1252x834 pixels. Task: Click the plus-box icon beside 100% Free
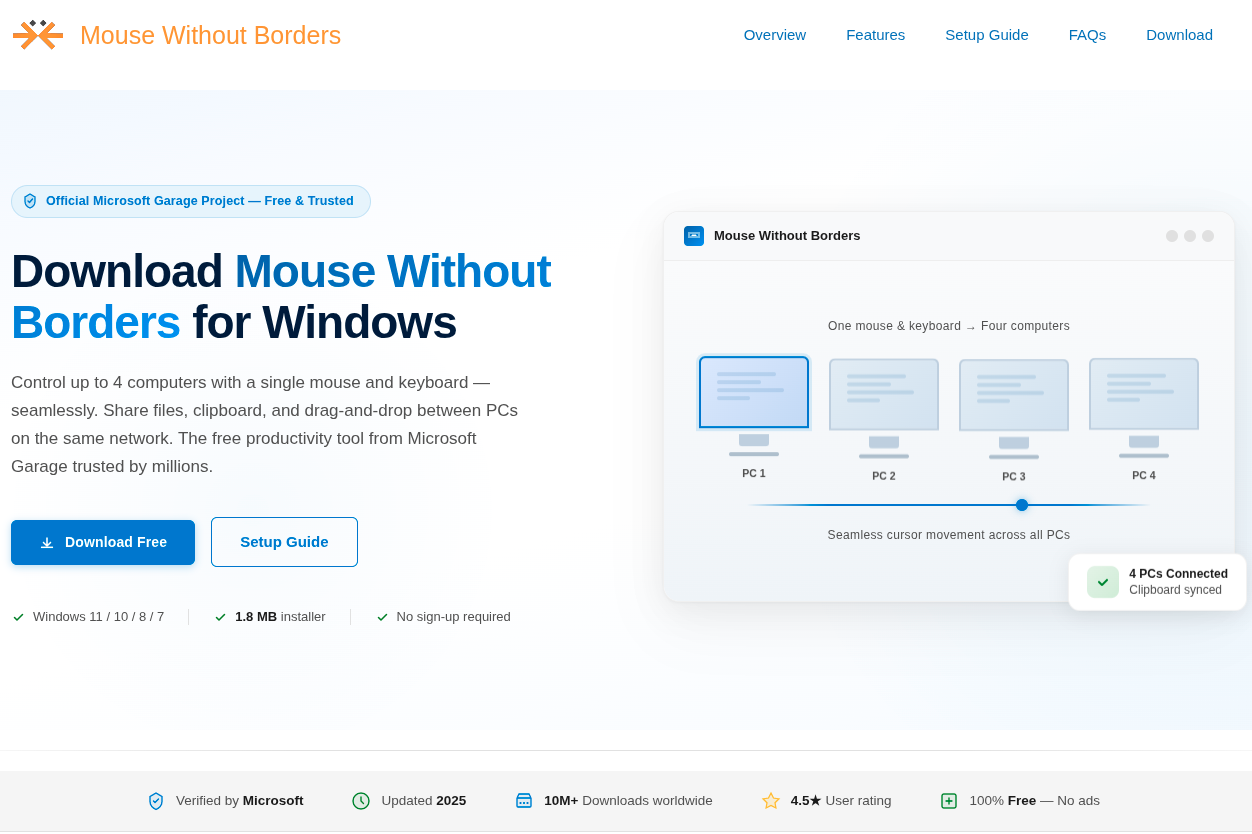pos(949,801)
